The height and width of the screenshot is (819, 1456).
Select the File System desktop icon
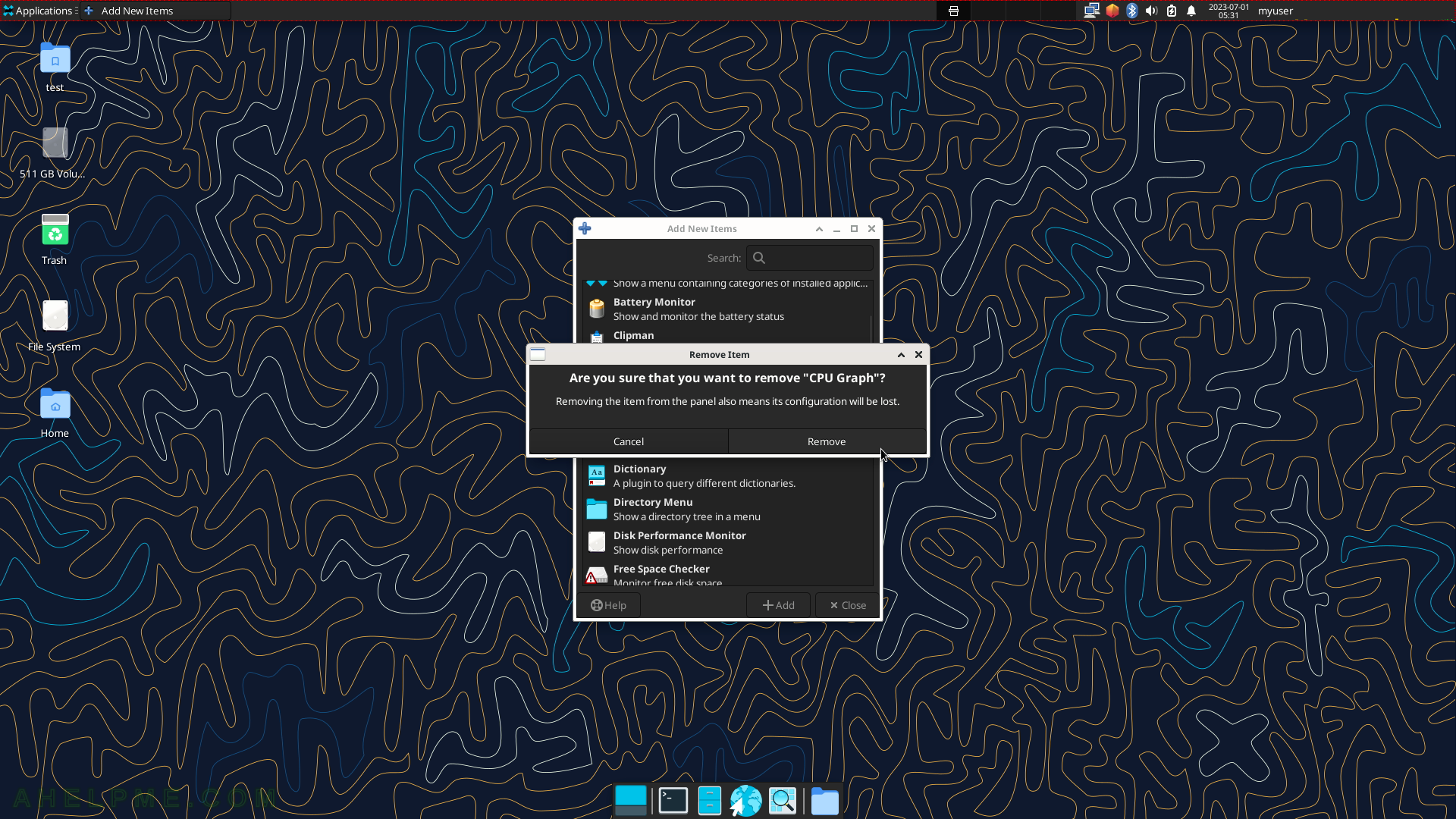pyautogui.click(x=54, y=325)
